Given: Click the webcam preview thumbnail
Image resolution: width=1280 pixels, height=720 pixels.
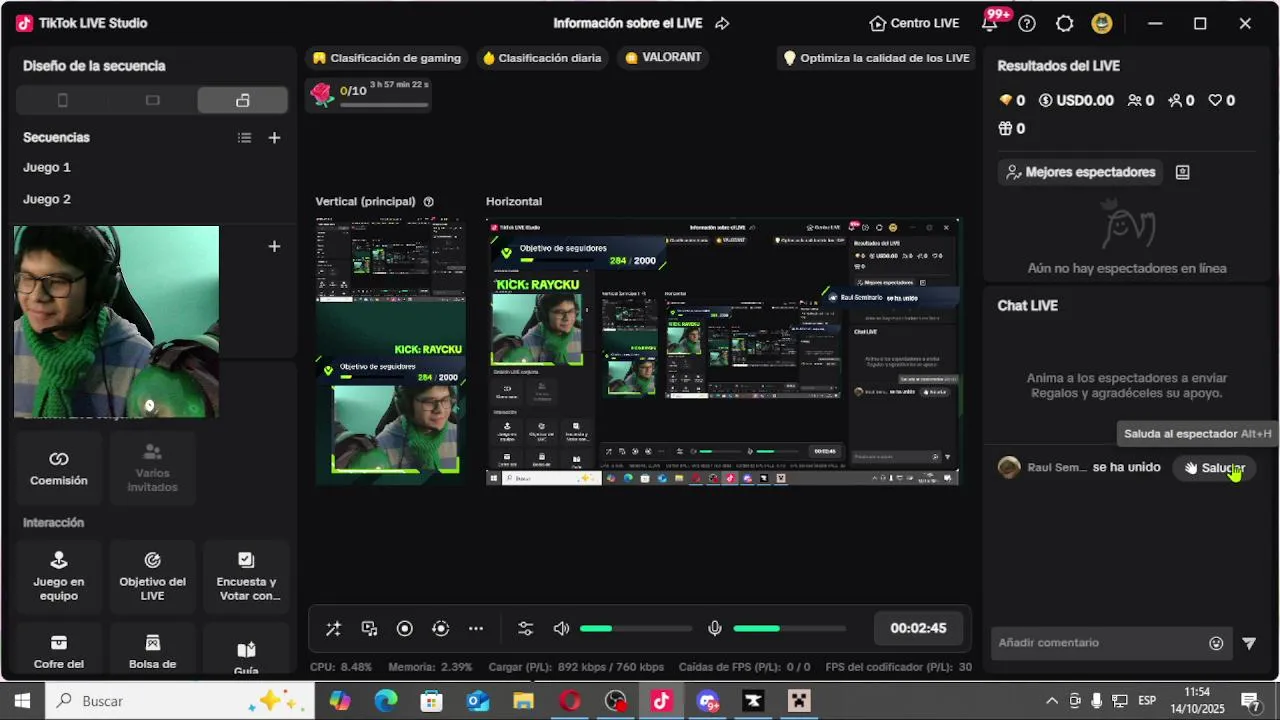Looking at the screenshot, I should 116,322.
